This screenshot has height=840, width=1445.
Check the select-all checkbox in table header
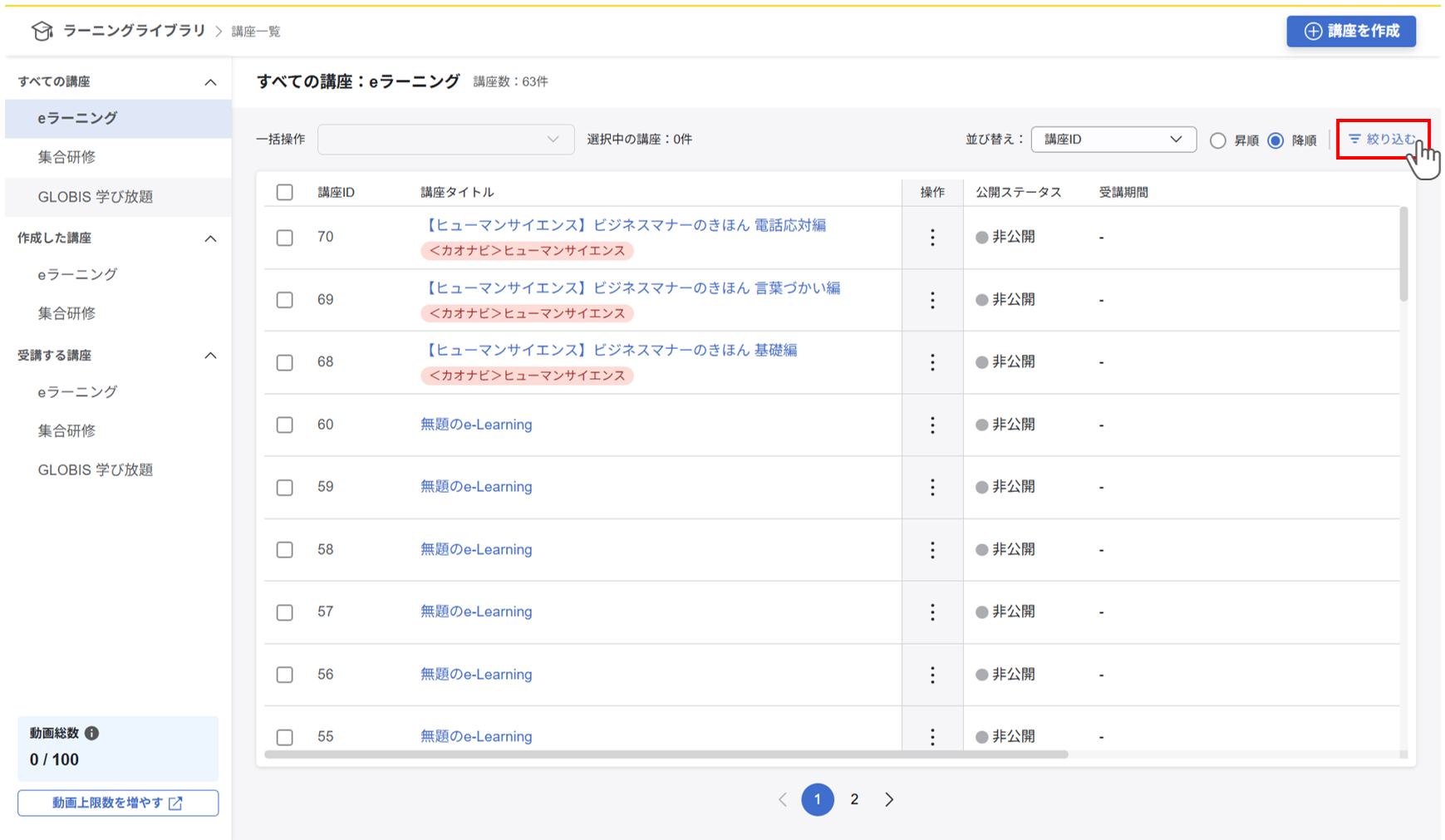pyautogui.click(x=285, y=192)
